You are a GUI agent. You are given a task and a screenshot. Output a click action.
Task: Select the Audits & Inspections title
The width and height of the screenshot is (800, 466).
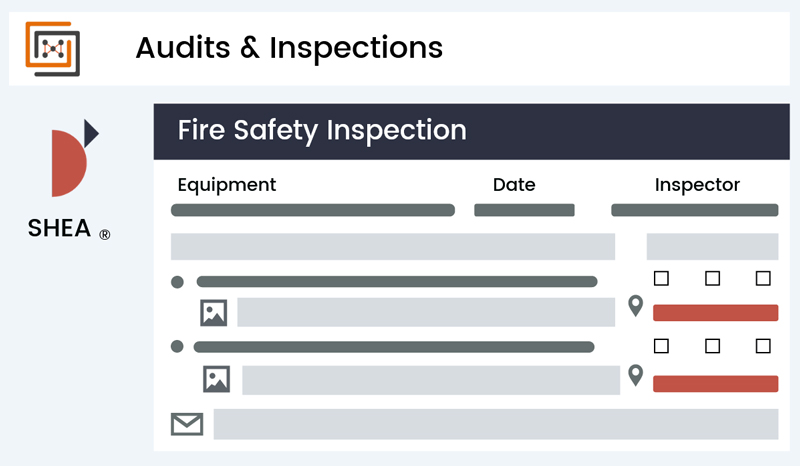(x=289, y=48)
